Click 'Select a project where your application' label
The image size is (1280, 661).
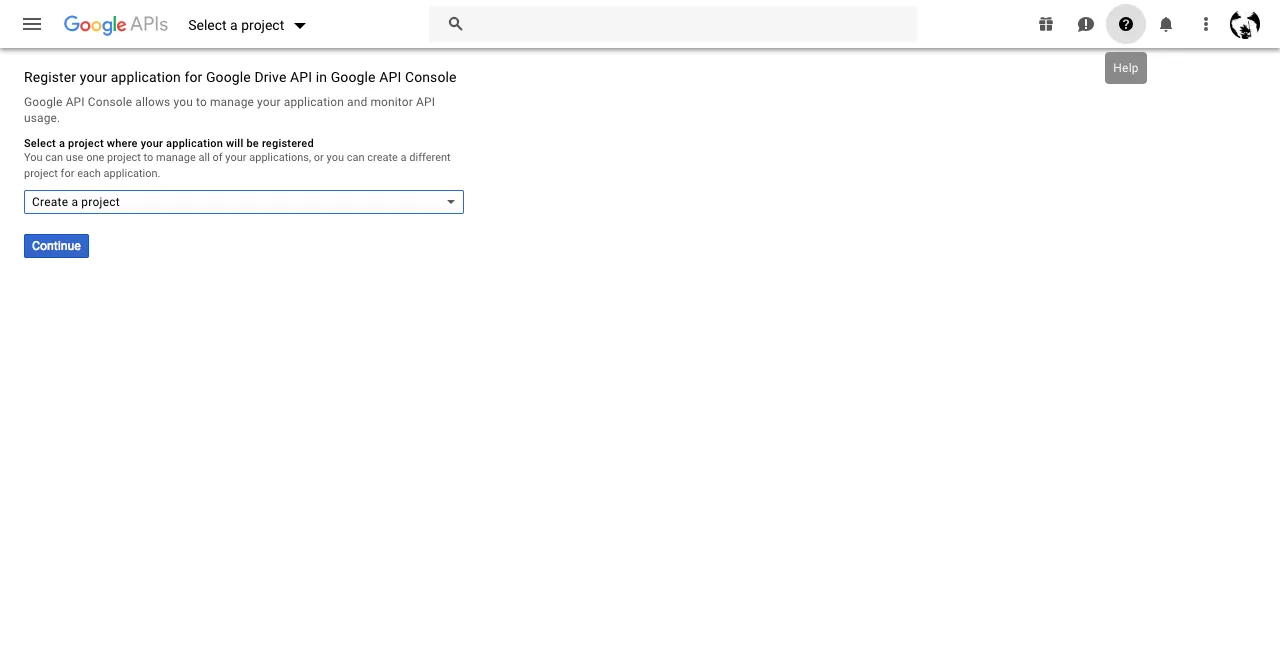[169, 143]
